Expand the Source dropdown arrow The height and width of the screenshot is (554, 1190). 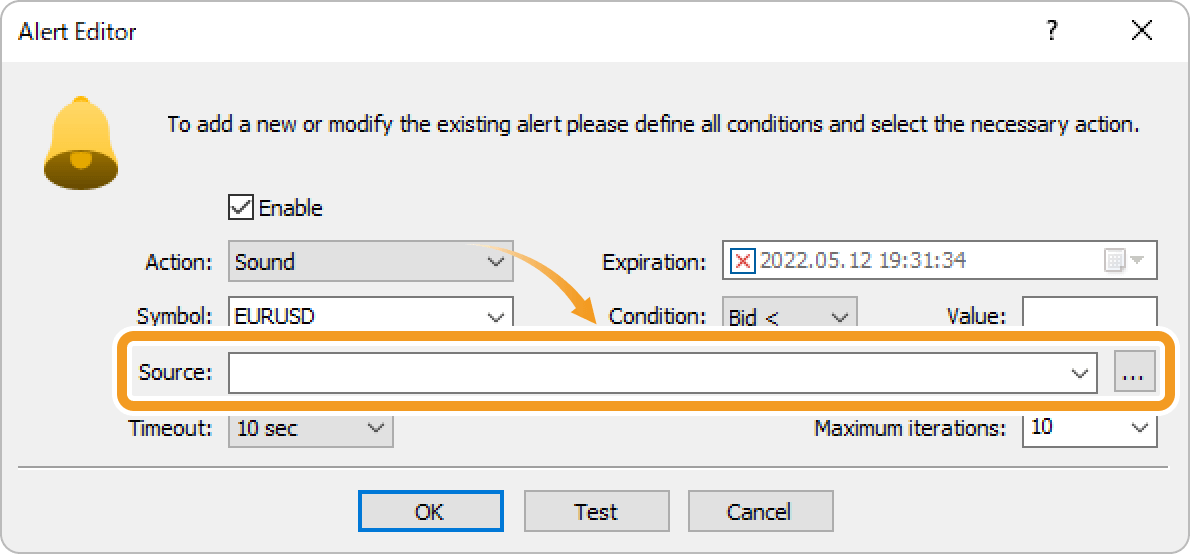coord(1080,373)
